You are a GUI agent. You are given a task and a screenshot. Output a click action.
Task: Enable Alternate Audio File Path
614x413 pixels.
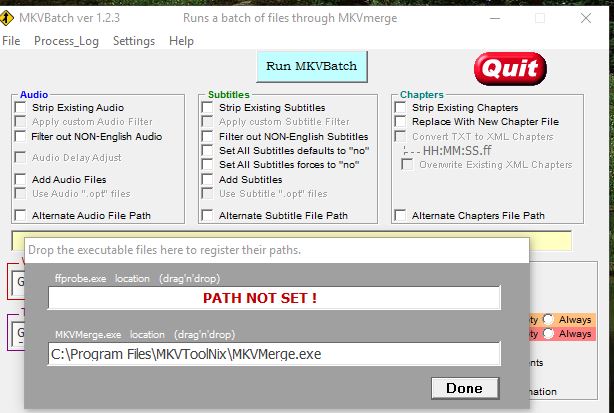(20, 215)
